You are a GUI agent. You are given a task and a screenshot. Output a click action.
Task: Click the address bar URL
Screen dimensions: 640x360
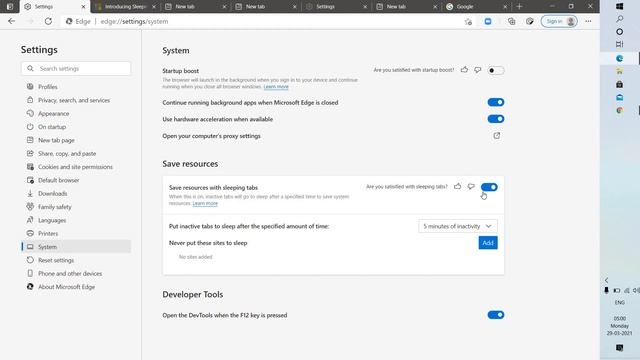[134, 21]
